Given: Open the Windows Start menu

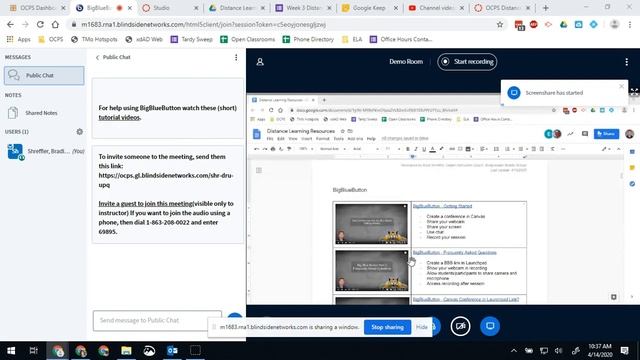Looking at the screenshot, I should tap(11, 351).
